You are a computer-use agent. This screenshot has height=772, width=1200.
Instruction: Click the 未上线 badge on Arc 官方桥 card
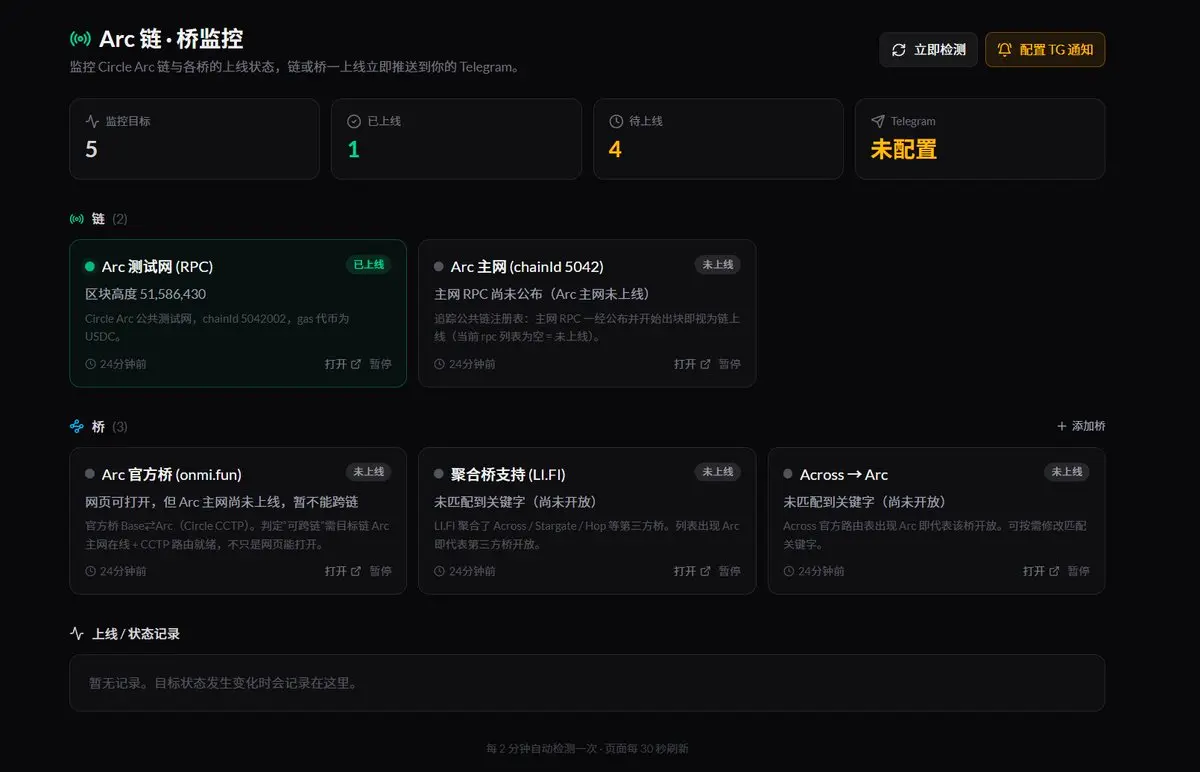pyautogui.click(x=368, y=472)
